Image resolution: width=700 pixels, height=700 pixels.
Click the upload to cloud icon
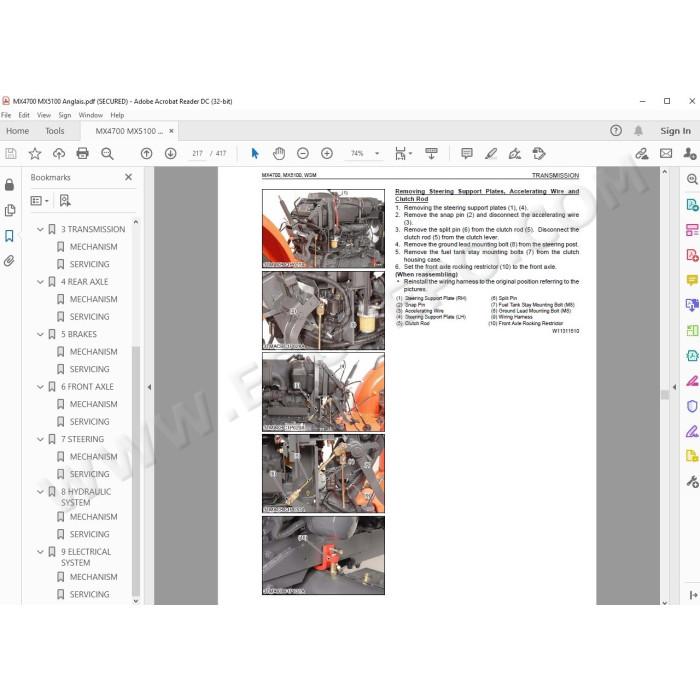(x=59, y=154)
